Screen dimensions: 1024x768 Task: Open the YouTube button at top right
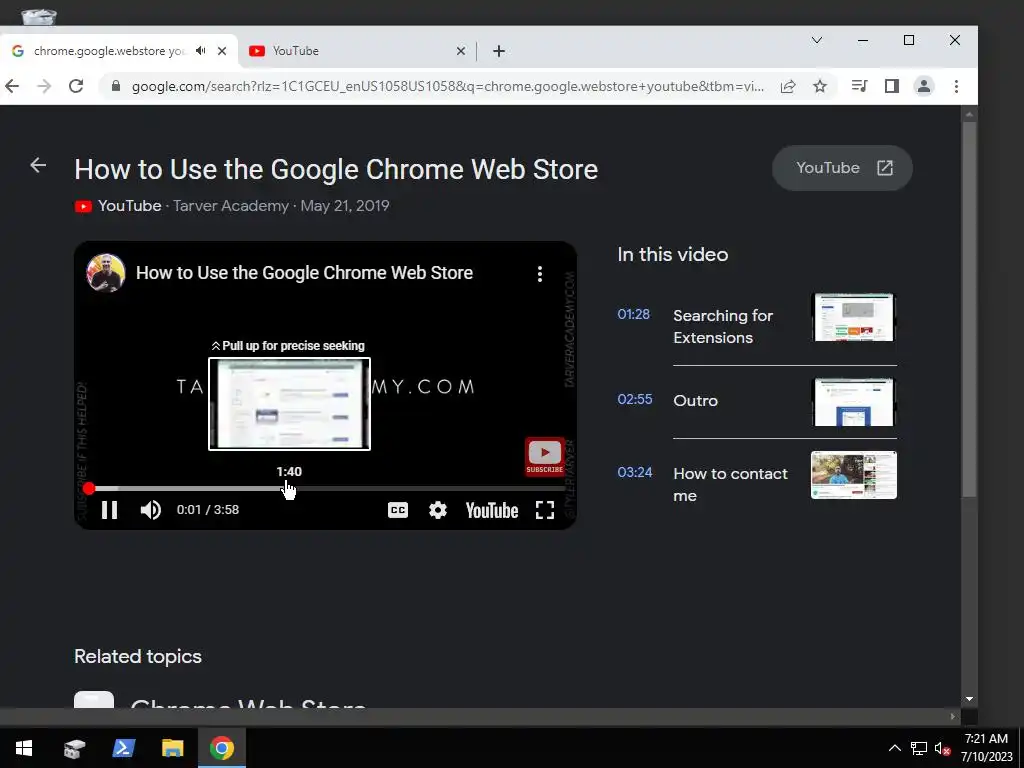coord(842,168)
